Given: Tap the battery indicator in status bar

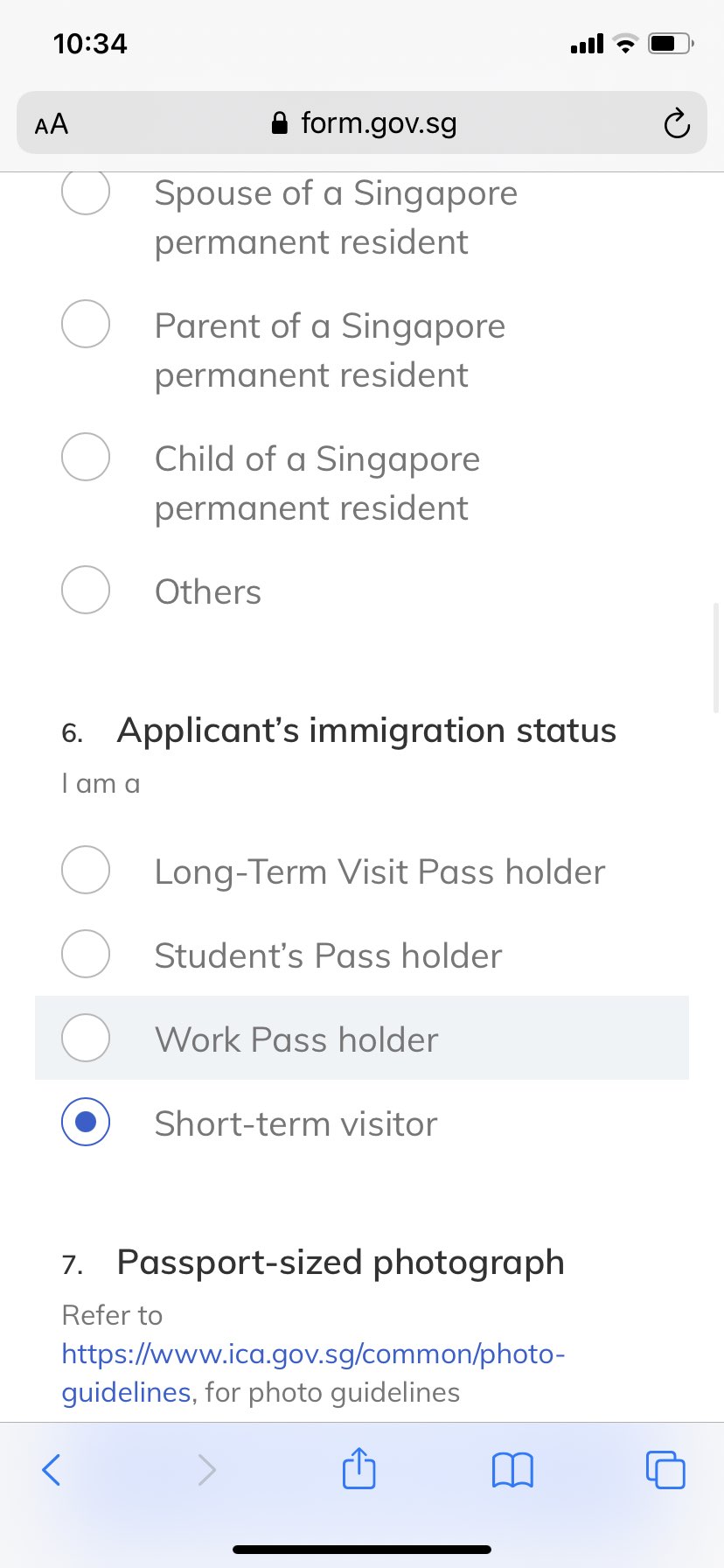Looking at the screenshot, I should point(669,43).
